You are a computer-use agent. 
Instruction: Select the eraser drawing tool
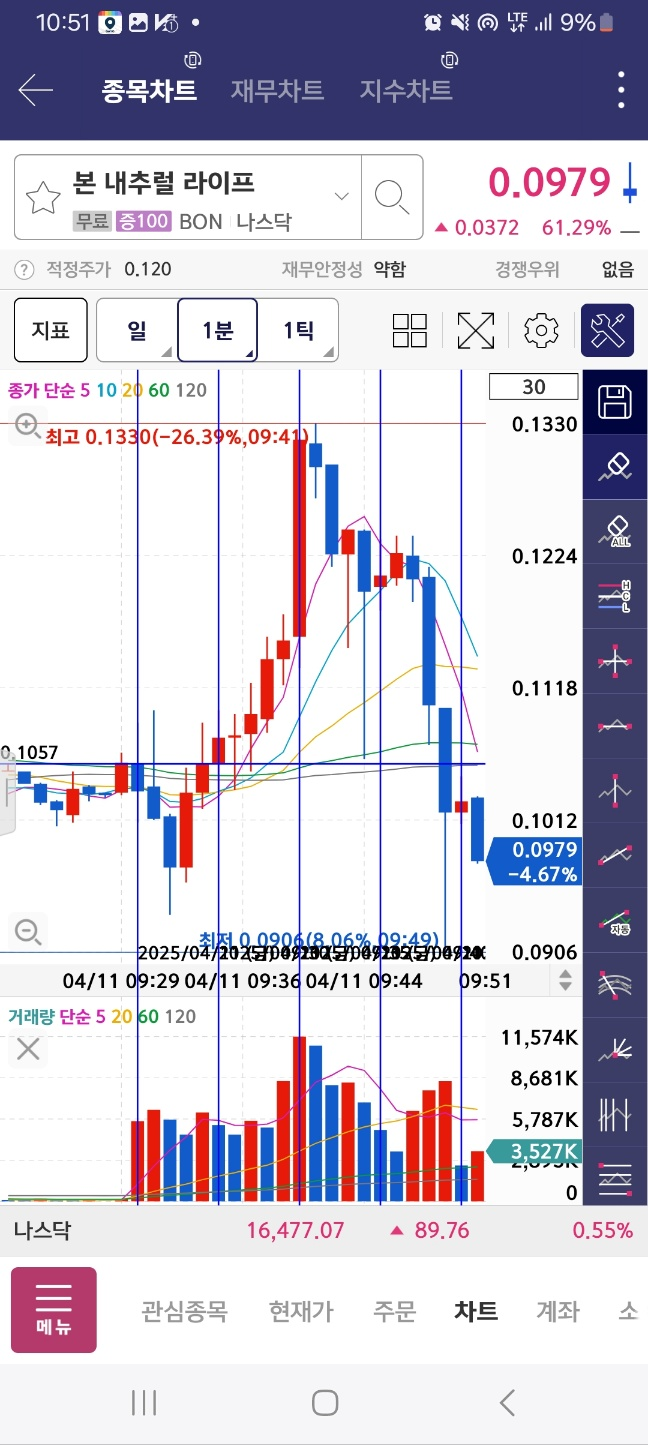[615, 467]
